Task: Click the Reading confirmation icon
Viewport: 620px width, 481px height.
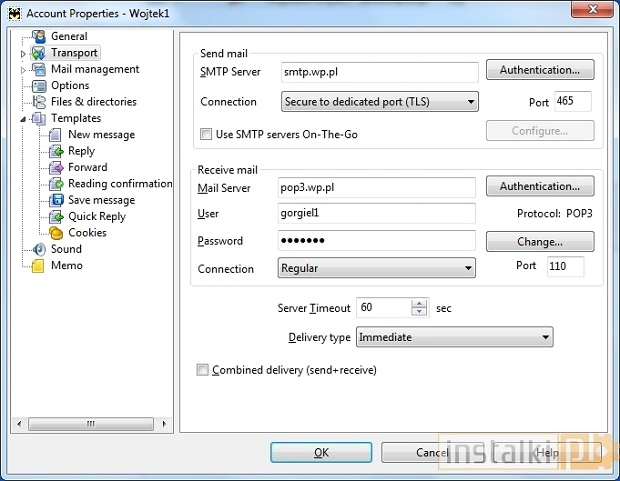Action: point(57,184)
